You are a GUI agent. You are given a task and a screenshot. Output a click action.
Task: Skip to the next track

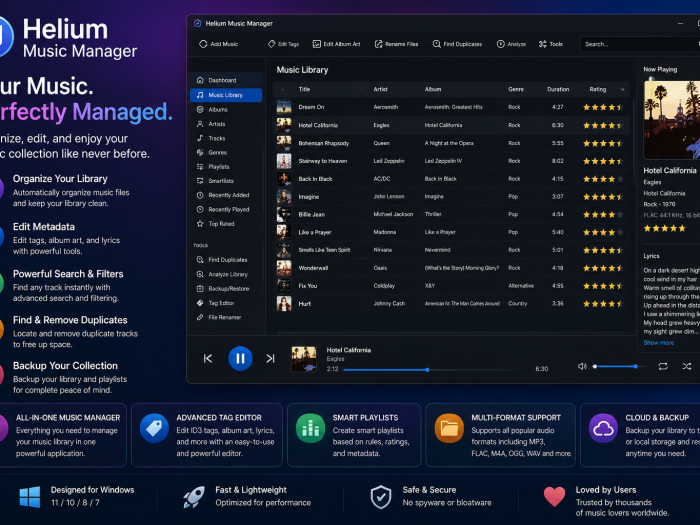(270, 358)
